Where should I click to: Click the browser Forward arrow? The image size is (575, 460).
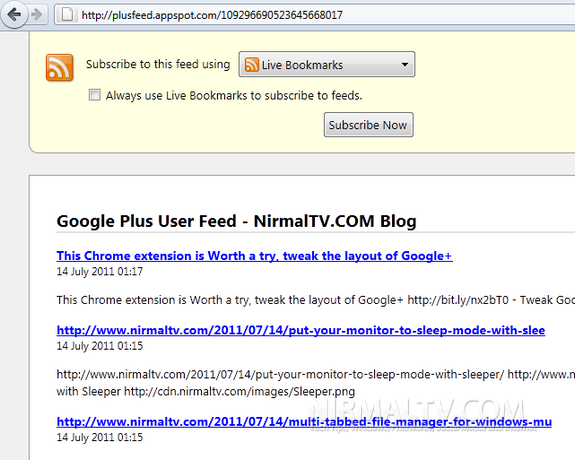37,15
